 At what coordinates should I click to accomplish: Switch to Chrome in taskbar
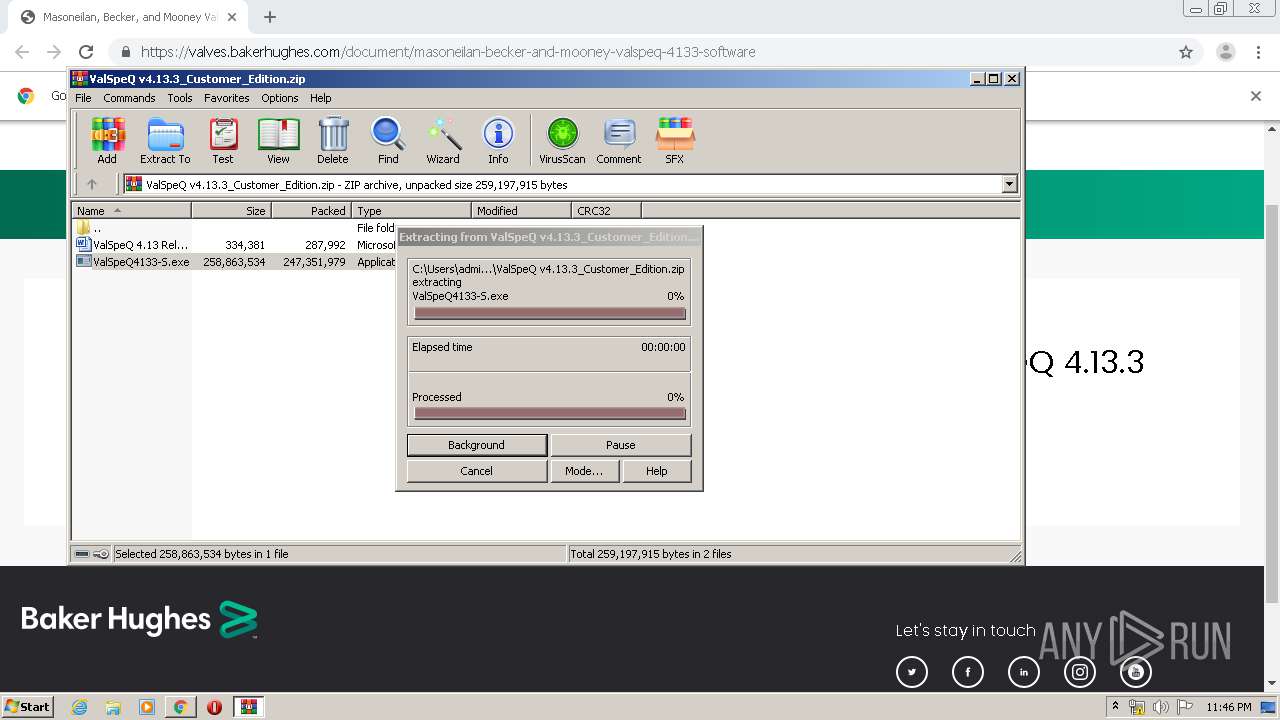pyautogui.click(x=181, y=707)
